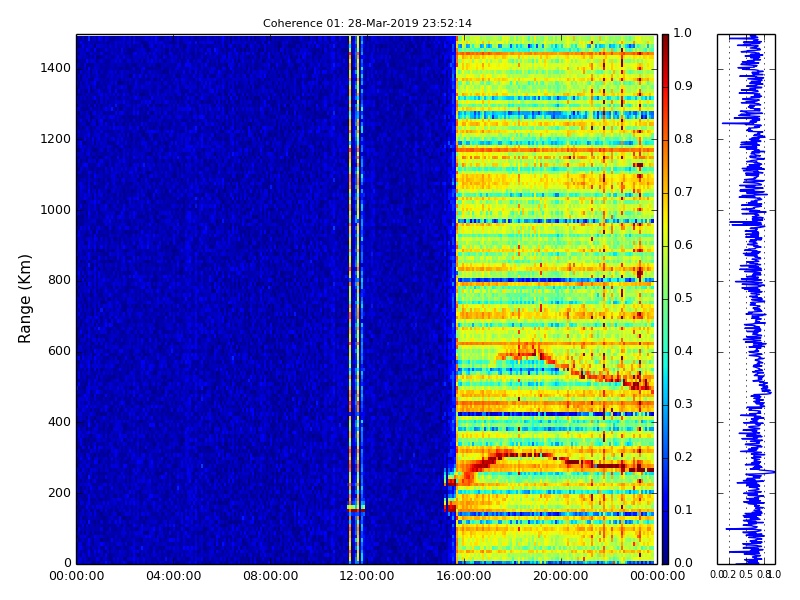Click the blue line in the coherence profile side plot
Image resolution: width=800 pixels, height=600 pixels.
click(x=754, y=299)
